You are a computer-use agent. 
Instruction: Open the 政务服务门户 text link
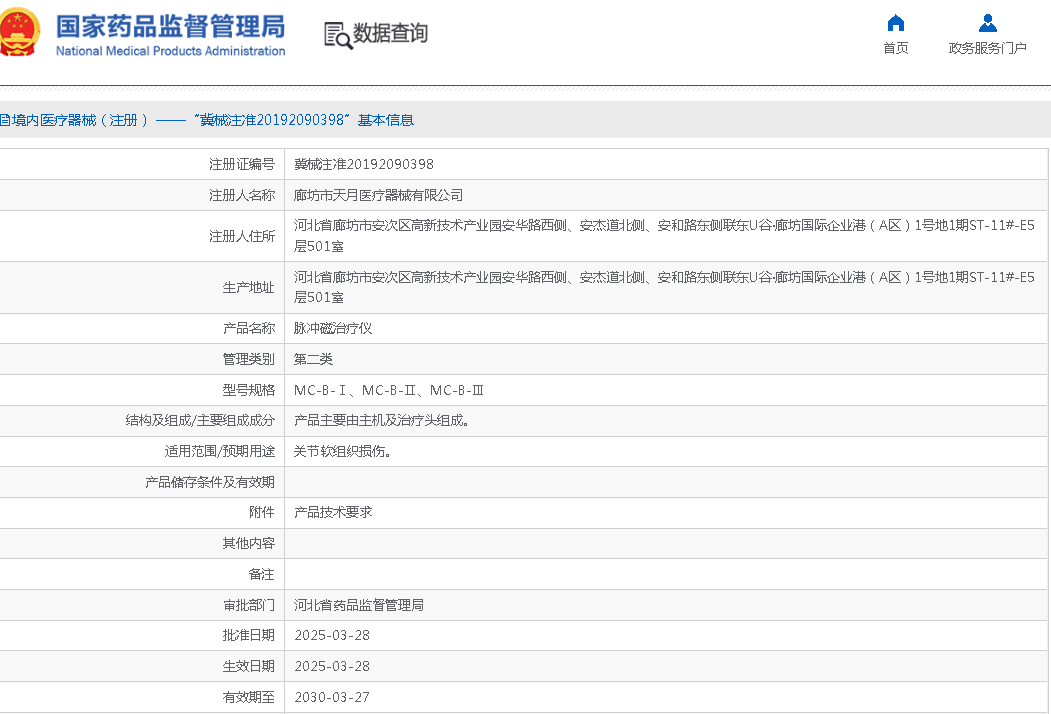(x=987, y=48)
